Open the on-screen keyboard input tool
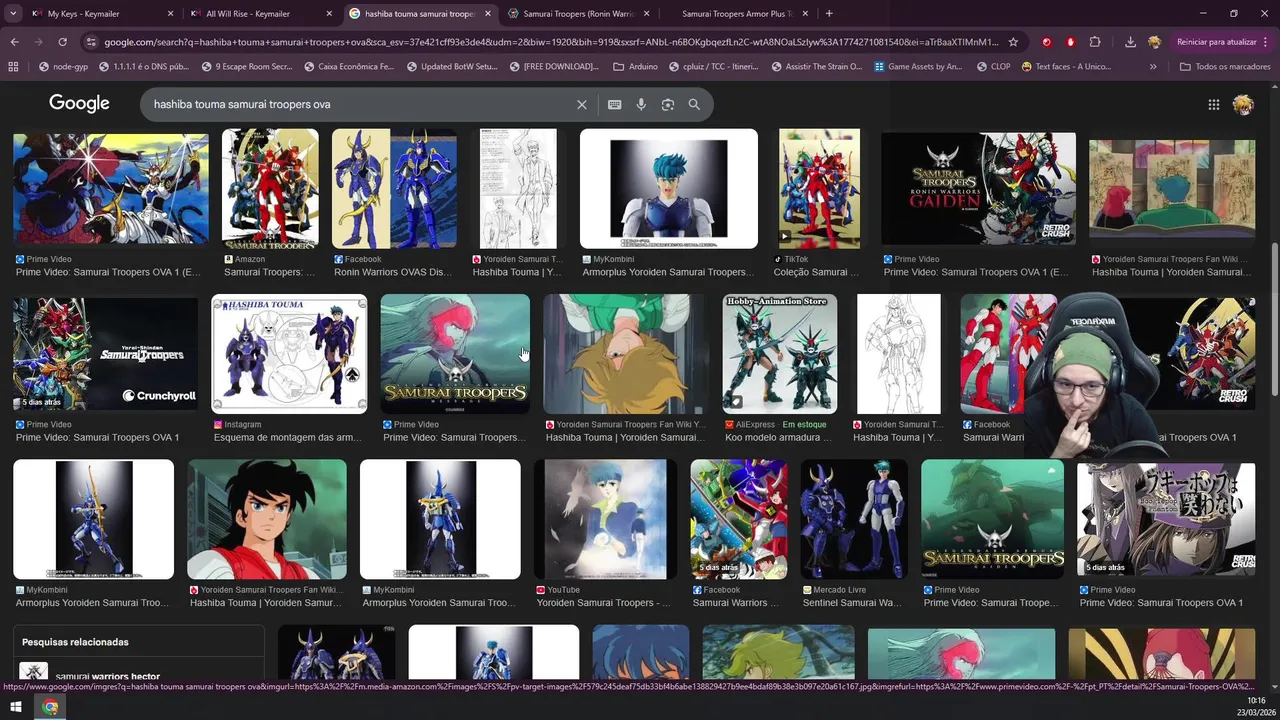The height and width of the screenshot is (720, 1280). point(615,104)
